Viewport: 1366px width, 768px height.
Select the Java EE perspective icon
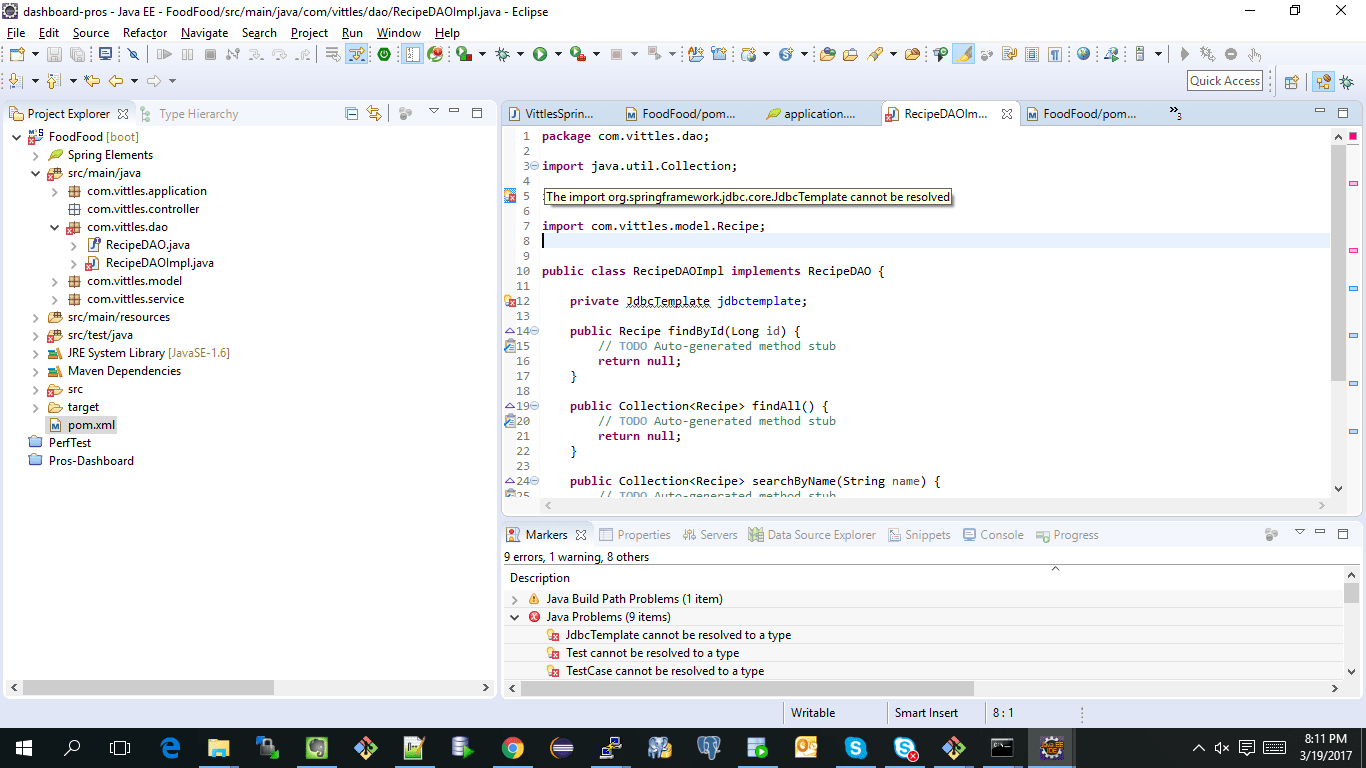tap(1323, 82)
